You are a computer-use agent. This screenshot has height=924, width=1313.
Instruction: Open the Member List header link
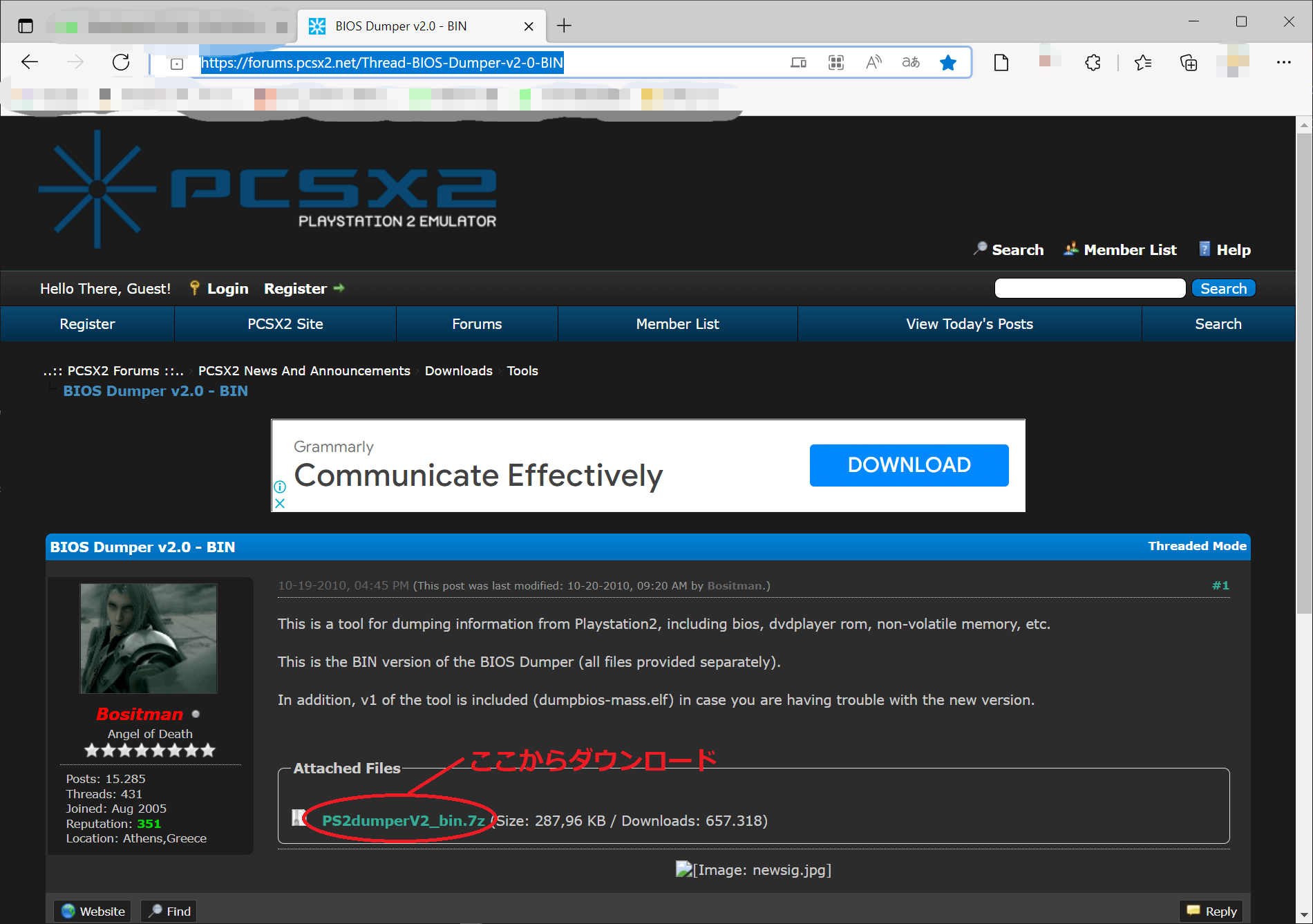[1130, 250]
